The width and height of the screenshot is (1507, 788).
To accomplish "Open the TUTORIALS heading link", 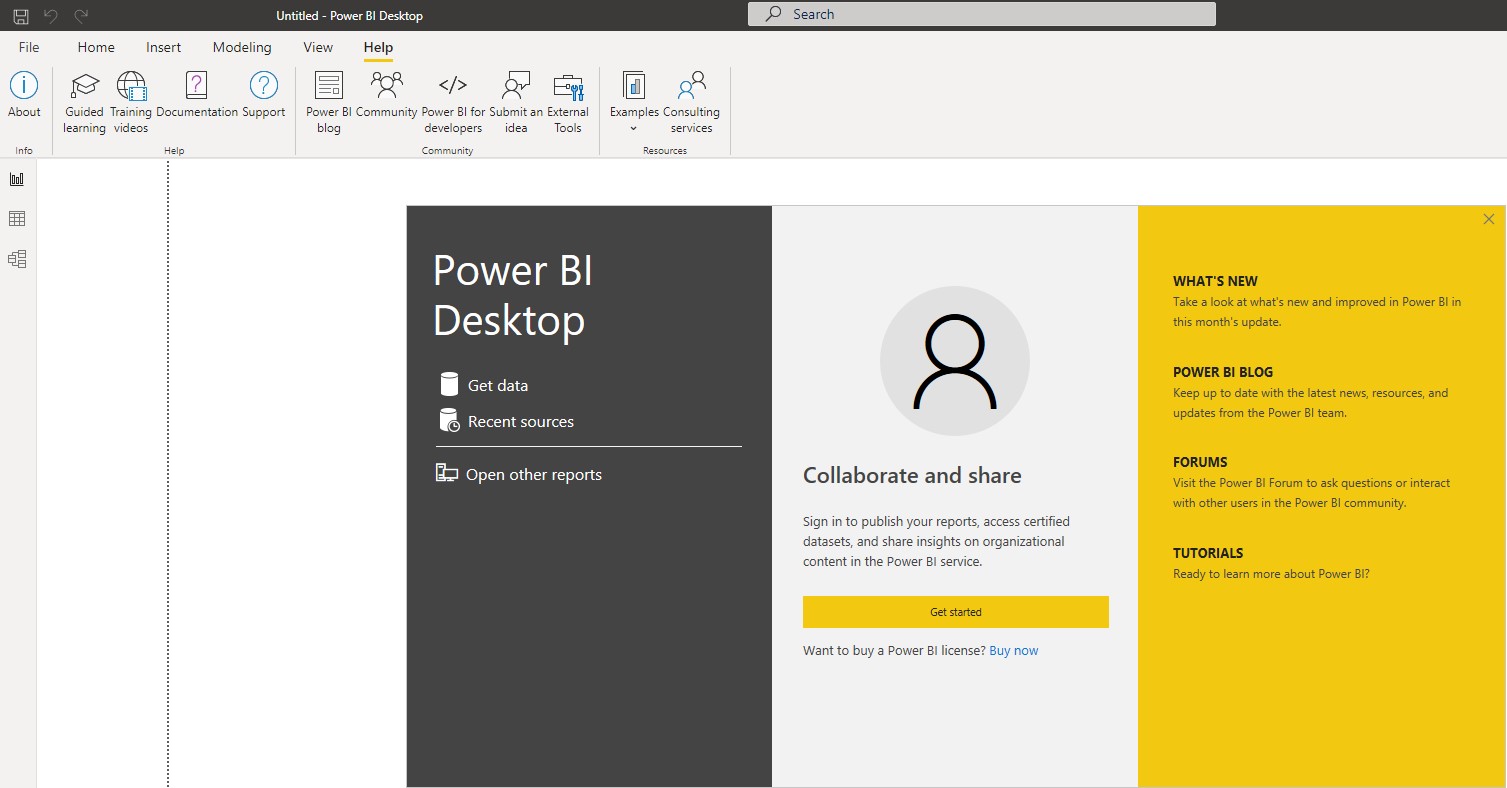I will 1208,553.
